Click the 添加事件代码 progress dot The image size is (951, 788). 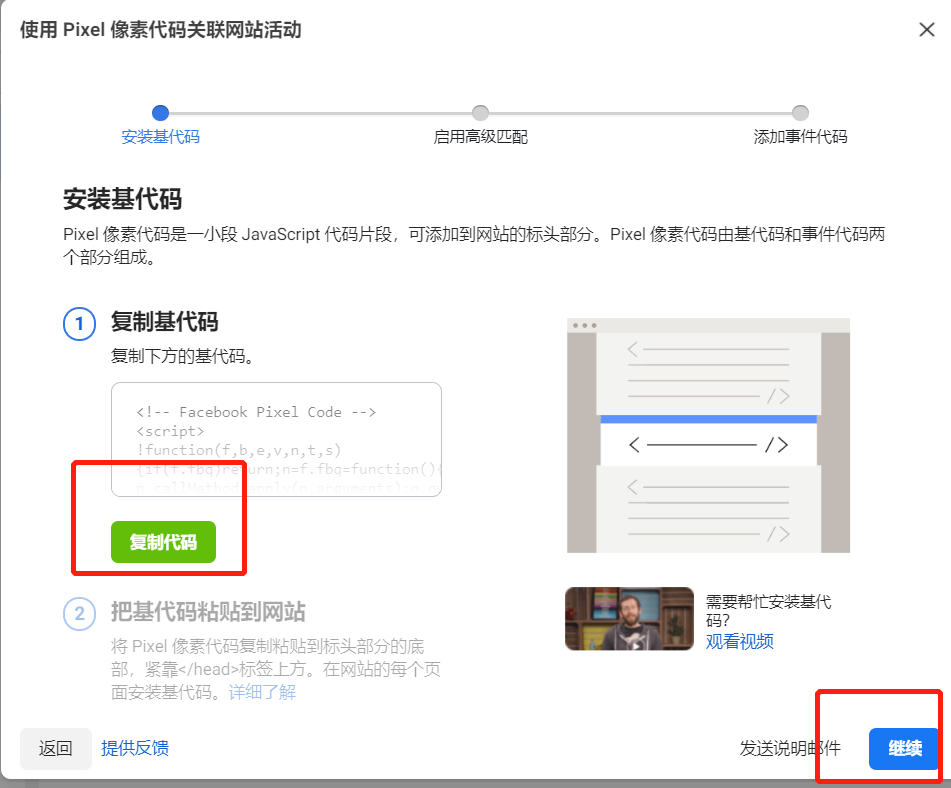[798, 113]
